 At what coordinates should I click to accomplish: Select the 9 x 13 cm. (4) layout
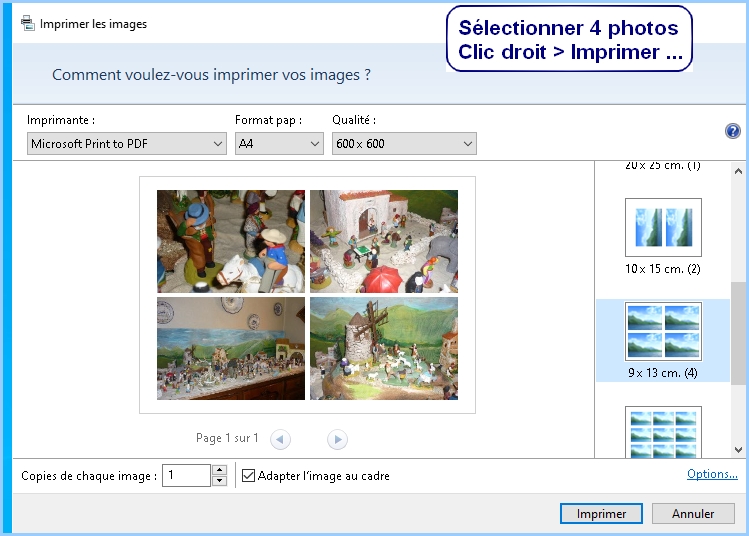click(x=663, y=341)
